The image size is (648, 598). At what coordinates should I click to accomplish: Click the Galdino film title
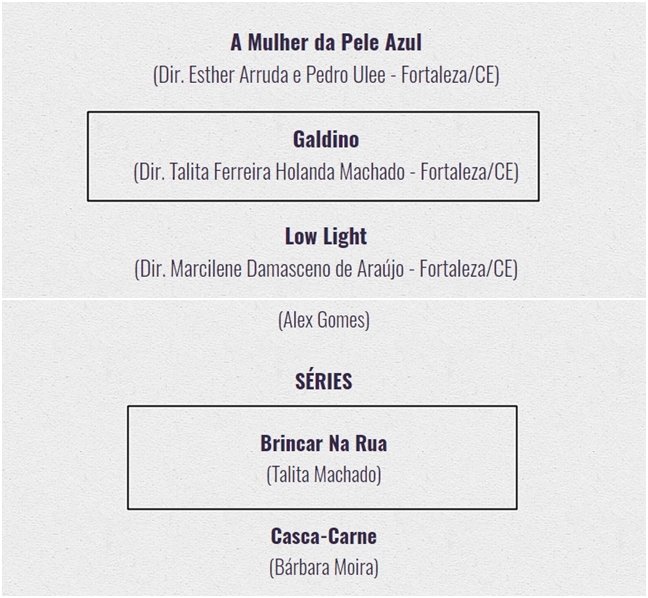tap(326, 139)
